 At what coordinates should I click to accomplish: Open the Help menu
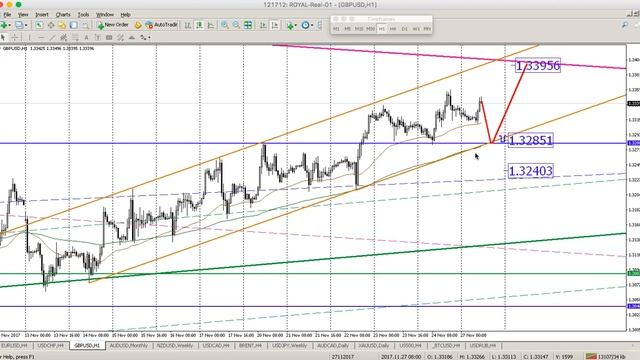125,15
